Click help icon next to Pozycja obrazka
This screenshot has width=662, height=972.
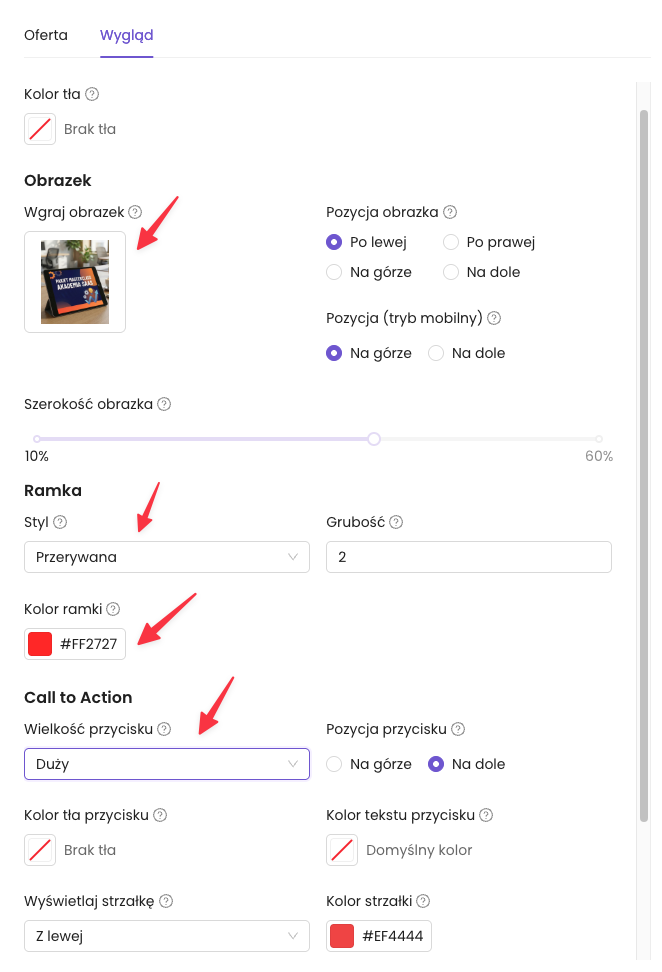pyautogui.click(x=450, y=212)
